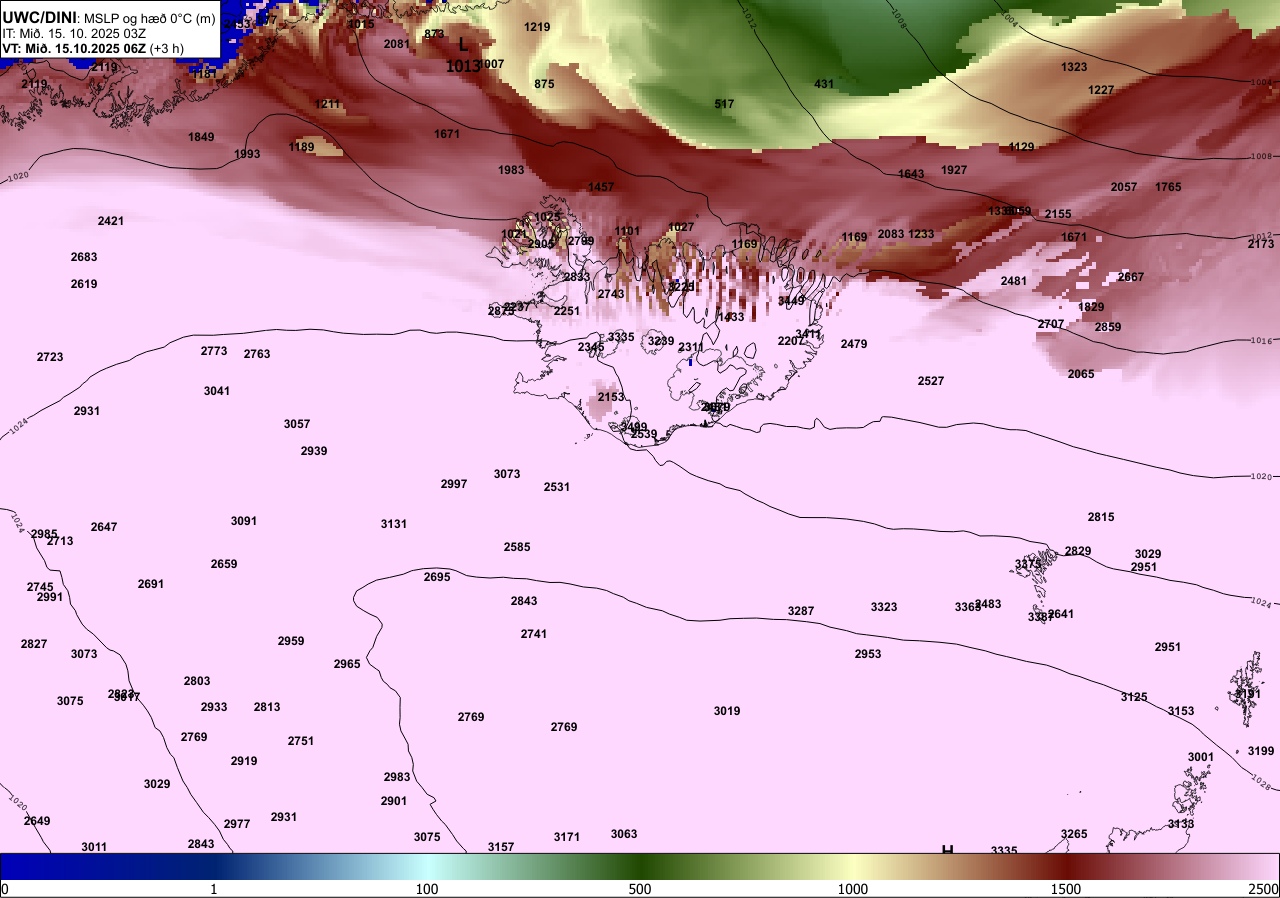Click the freezing level value 1189
1280x898 pixels.
(x=301, y=147)
